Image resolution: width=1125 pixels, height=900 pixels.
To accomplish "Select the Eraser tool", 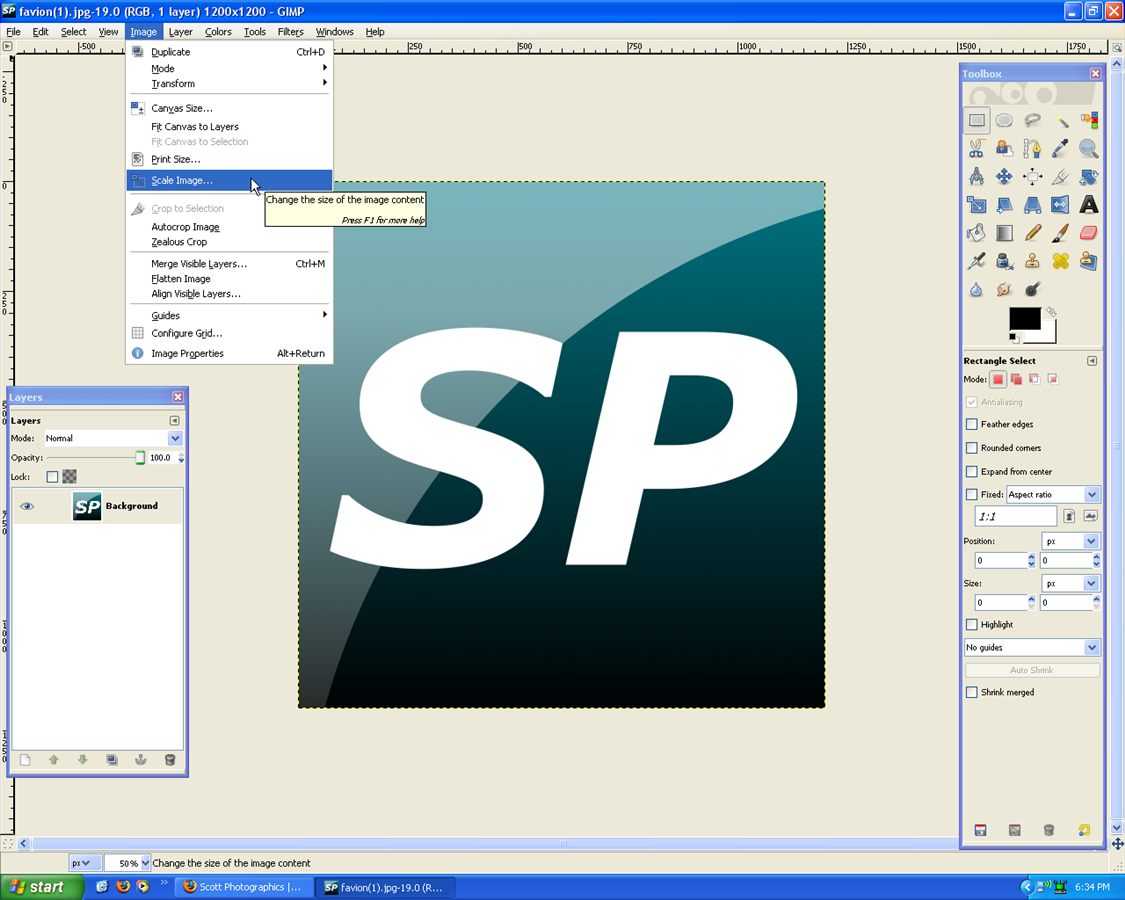I will 1089,233.
